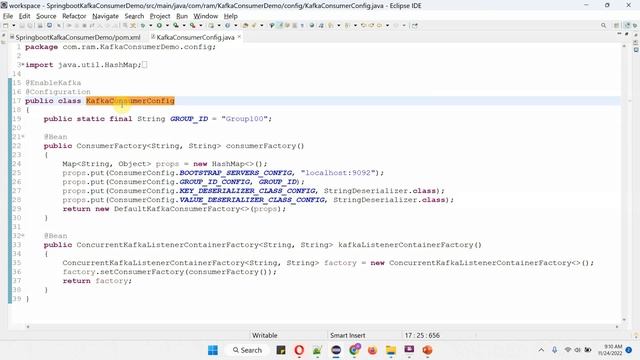This screenshot has width=640, height=360.
Task: Click the green Run button
Action: 159,25
